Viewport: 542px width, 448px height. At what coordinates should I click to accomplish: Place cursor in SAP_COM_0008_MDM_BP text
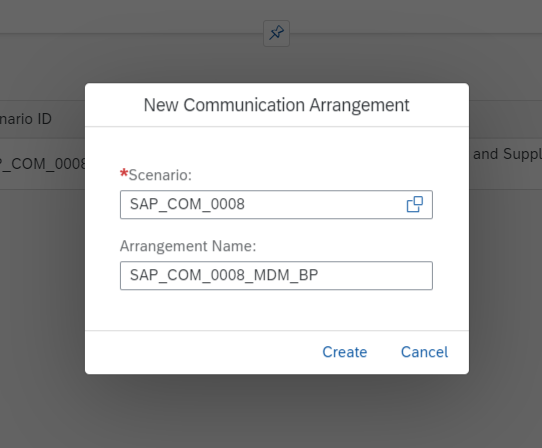(x=224, y=276)
